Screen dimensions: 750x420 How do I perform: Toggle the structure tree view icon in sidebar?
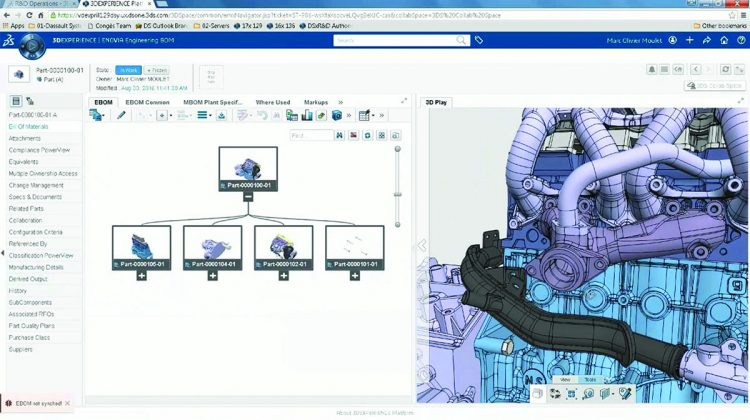[x=30, y=101]
